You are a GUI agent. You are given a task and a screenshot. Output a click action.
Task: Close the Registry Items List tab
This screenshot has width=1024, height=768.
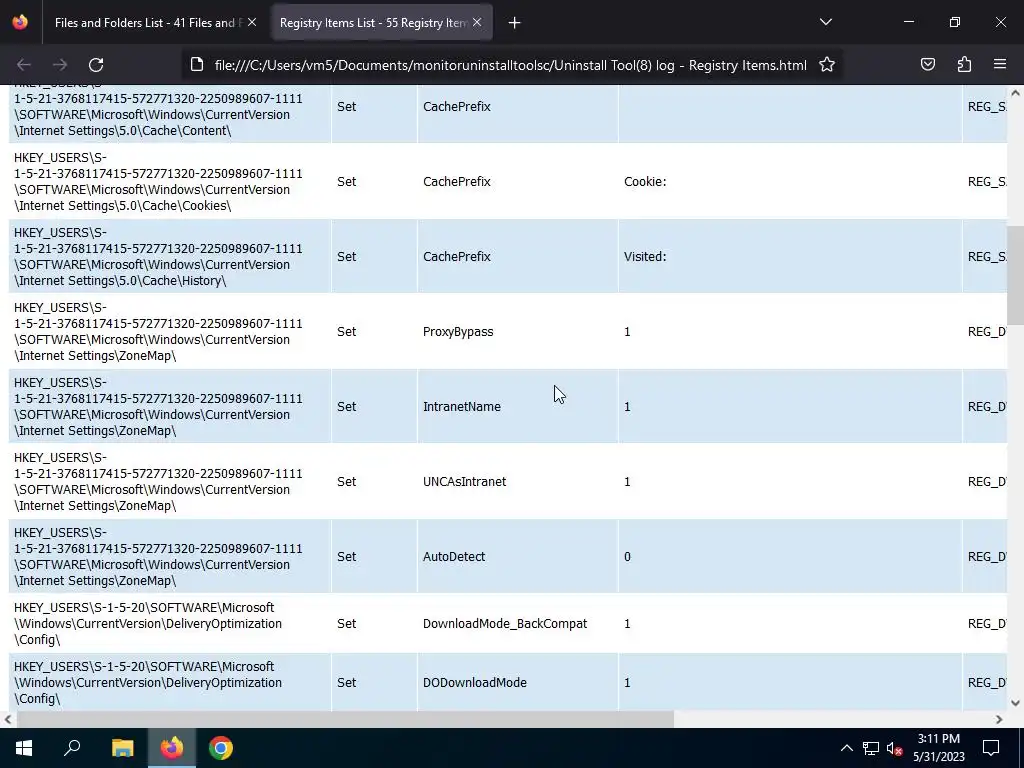(477, 22)
